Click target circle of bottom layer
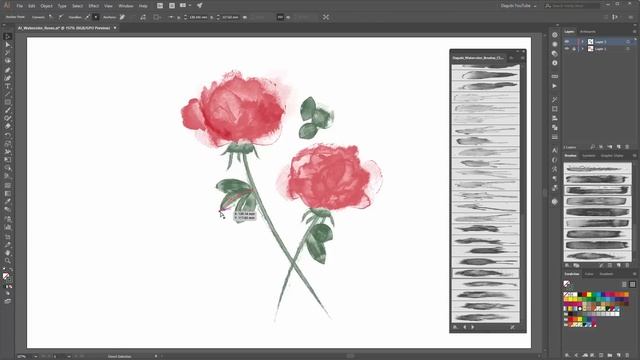This screenshot has width=640, height=360. [x=628, y=49]
